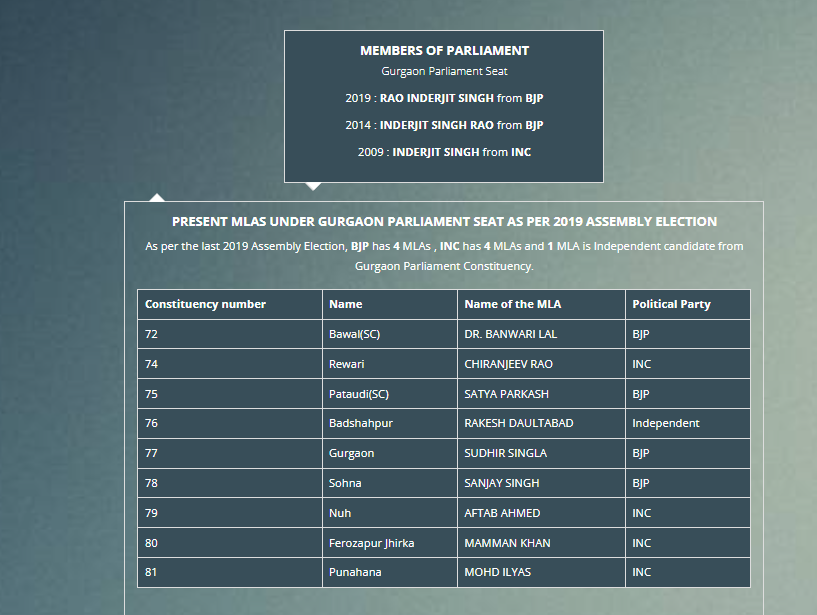The image size is (817, 615).
Task: Click the 2014 Inderjit Singh Rao entry
Action: tap(444, 125)
